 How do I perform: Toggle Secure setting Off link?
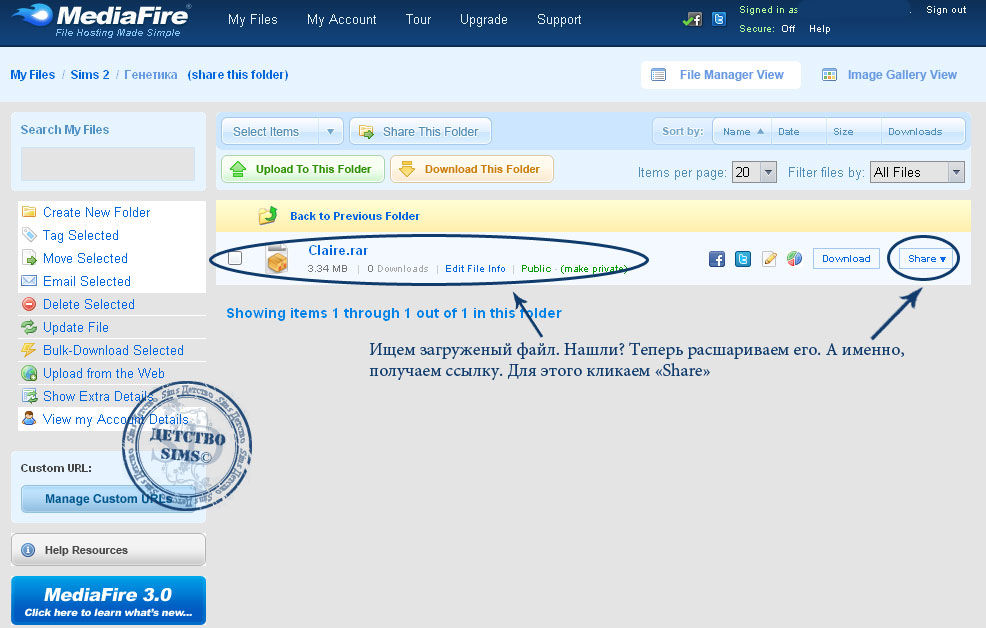(788, 29)
